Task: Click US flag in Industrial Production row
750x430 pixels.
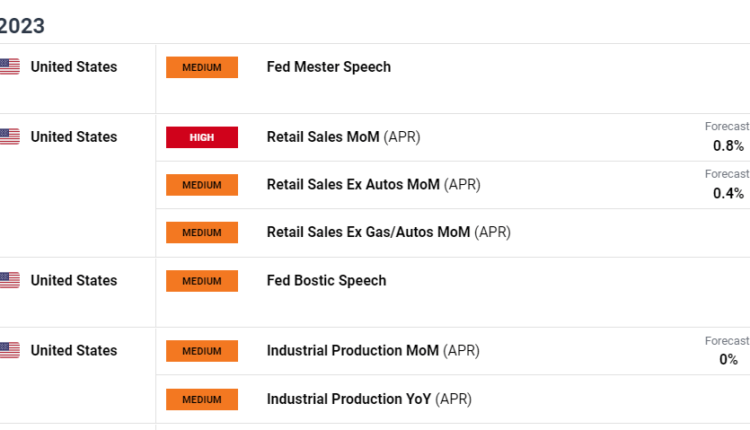Action: point(9,351)
